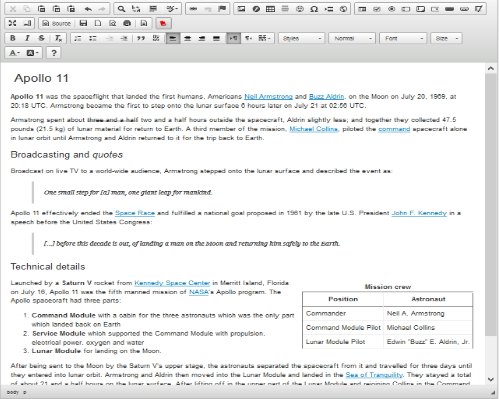Open the About question mark button

pos(54,53)
